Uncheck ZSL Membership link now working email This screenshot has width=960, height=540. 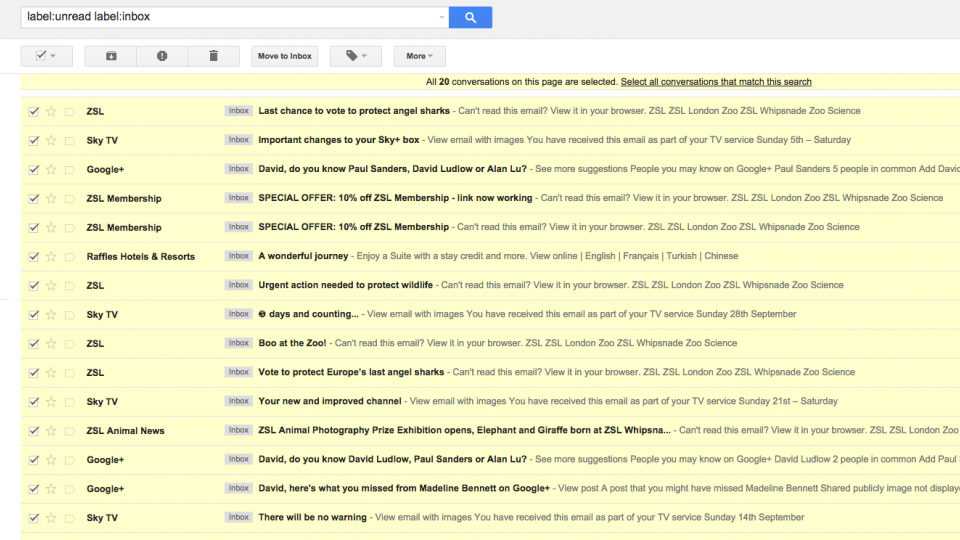pos(34,198)
